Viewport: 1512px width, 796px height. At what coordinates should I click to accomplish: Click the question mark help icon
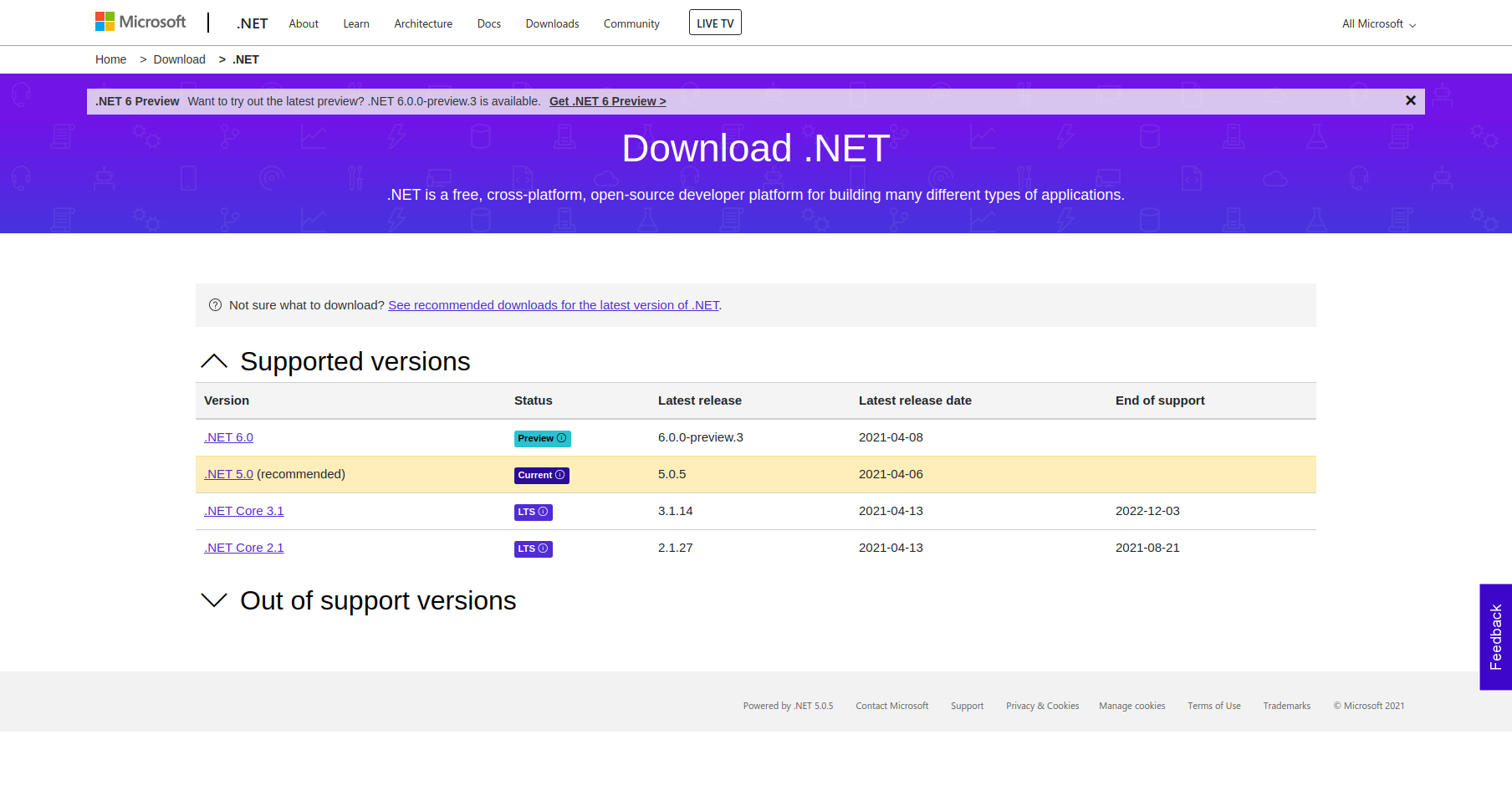coord(215,304)
